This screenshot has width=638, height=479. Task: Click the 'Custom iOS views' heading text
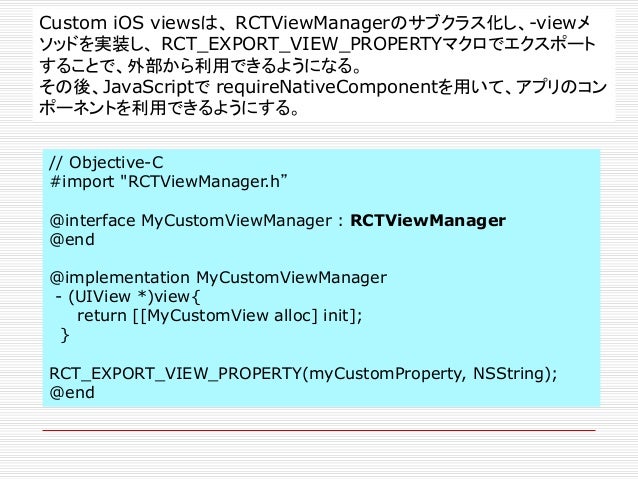(x=120, y=23)
